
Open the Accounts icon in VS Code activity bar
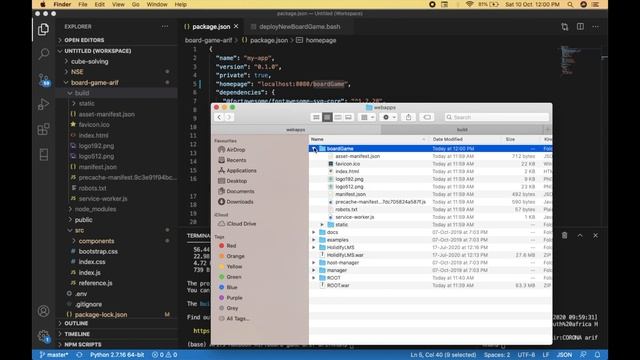pyautogui.click(x=43, y=311)
